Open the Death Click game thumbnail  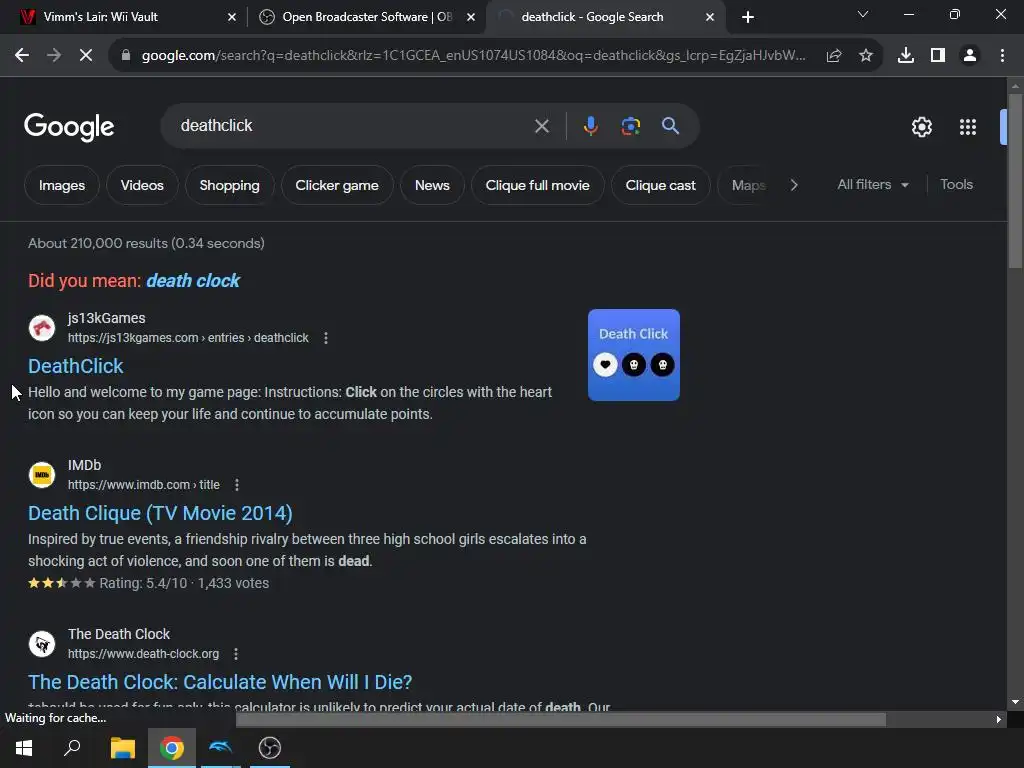coord(633,355)
